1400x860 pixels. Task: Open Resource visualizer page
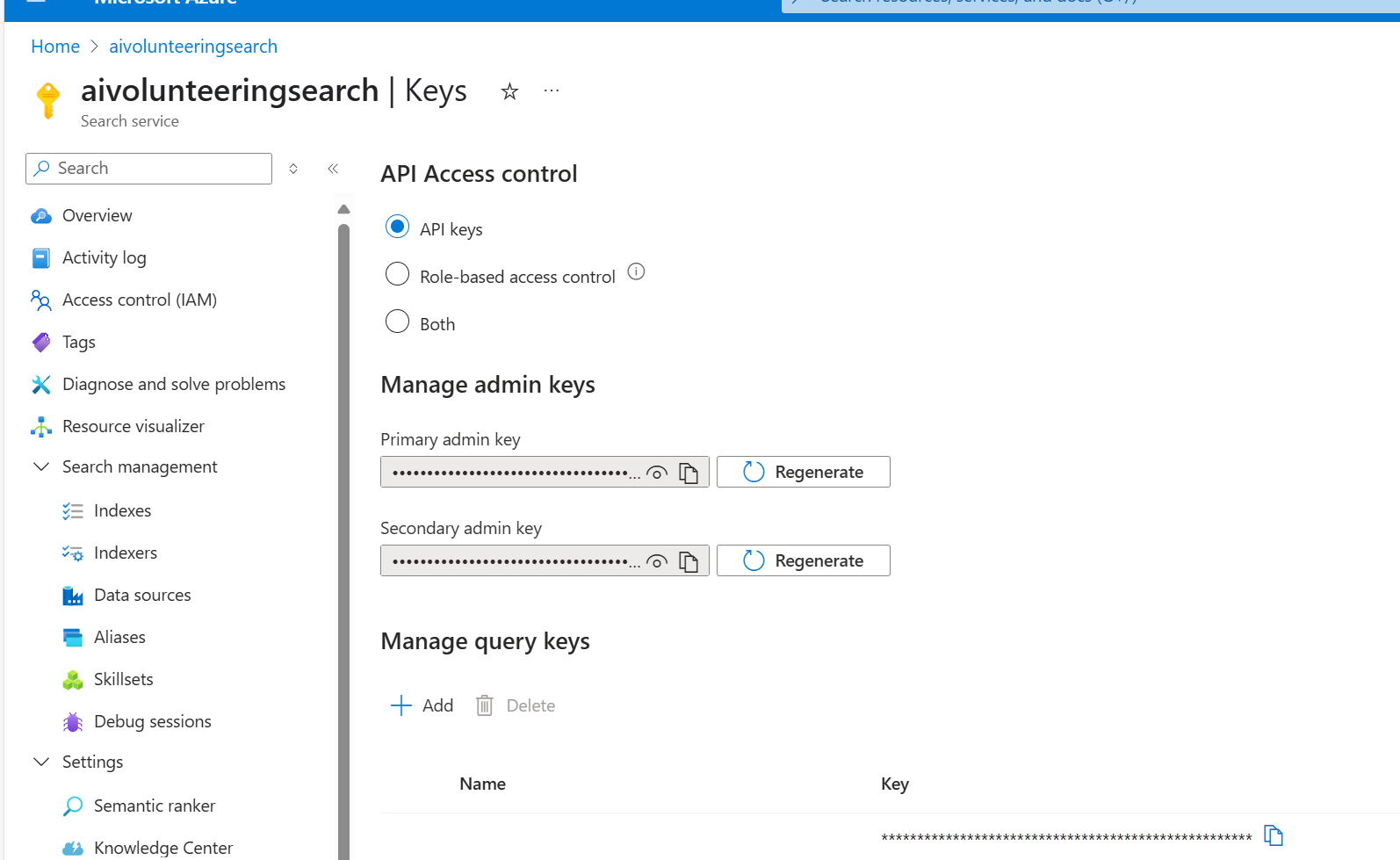[134, 427]
